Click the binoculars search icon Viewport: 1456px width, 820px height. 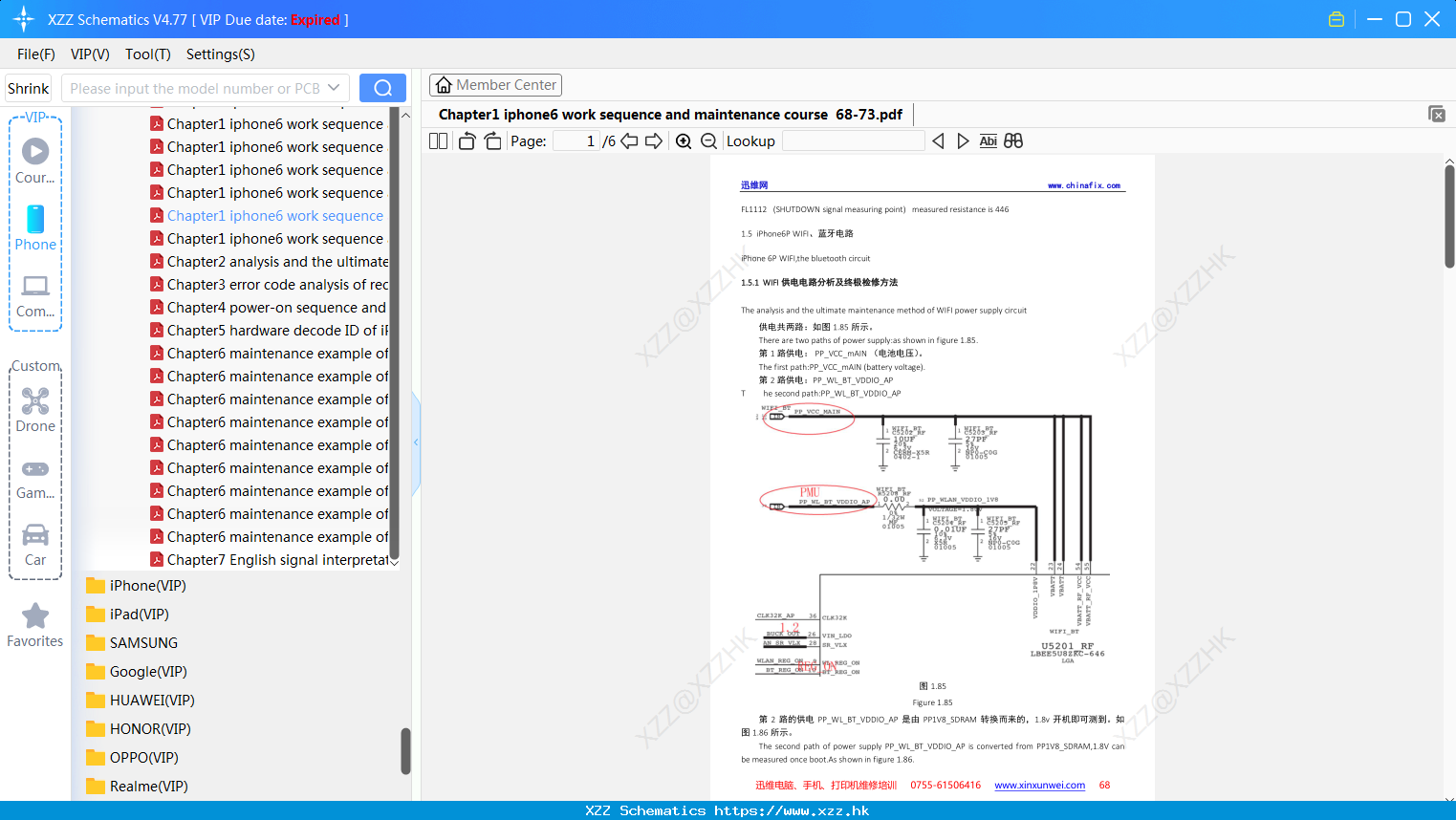click(1013, 140)
